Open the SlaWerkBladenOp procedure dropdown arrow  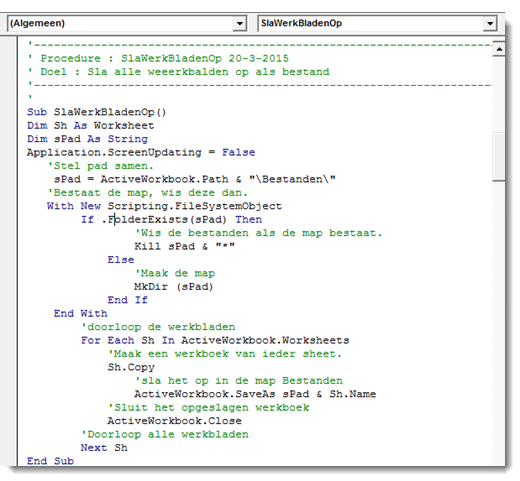pyautogui.click(x=490, y=24)
